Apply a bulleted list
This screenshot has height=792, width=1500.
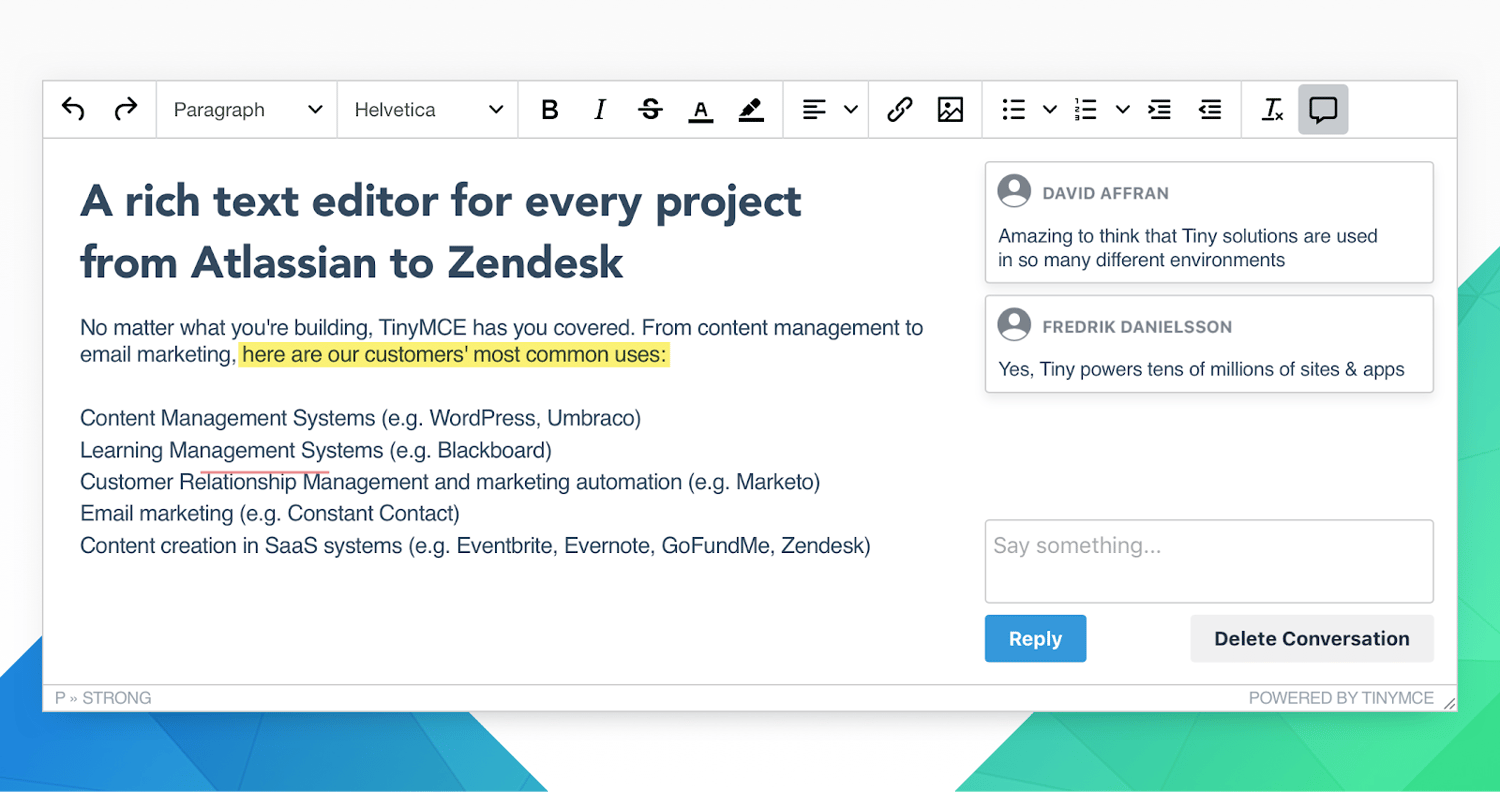coord(1014,110)
